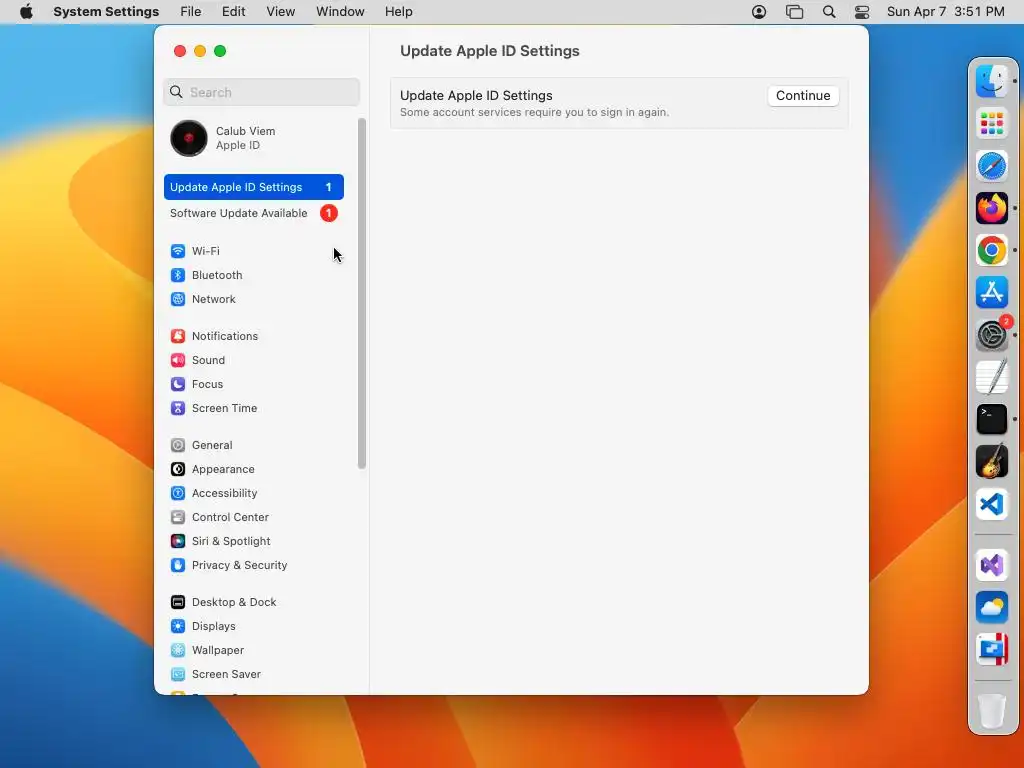Launch GarageBand from the Dock
Viewport: 1024px width, 768px height.
click(x=991, y=461)
